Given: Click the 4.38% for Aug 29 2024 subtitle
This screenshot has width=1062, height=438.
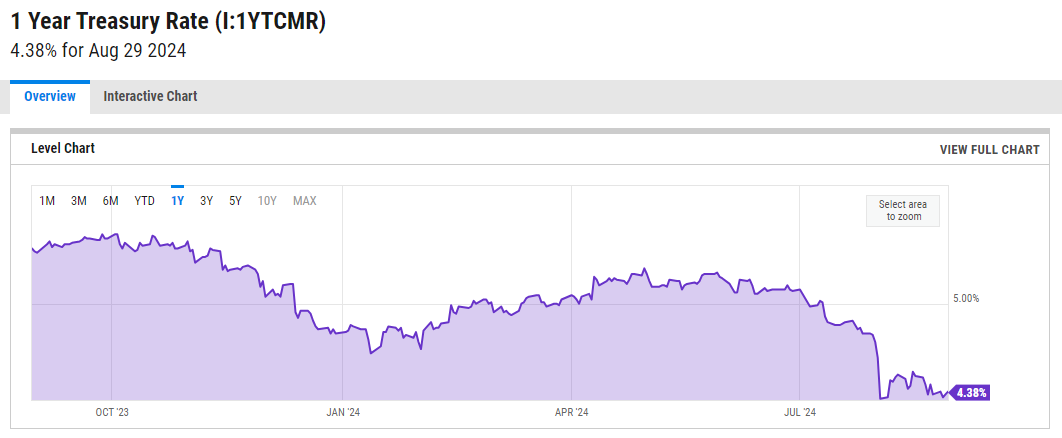Looking at the screenshot, I should click(x=98, y=51).
